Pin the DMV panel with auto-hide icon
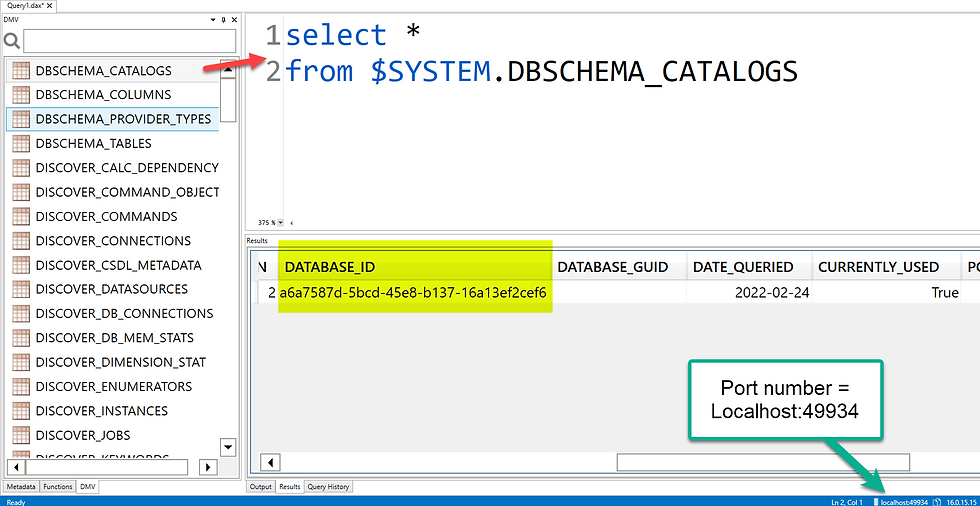 pyautogui.click(x=224, y=20)
